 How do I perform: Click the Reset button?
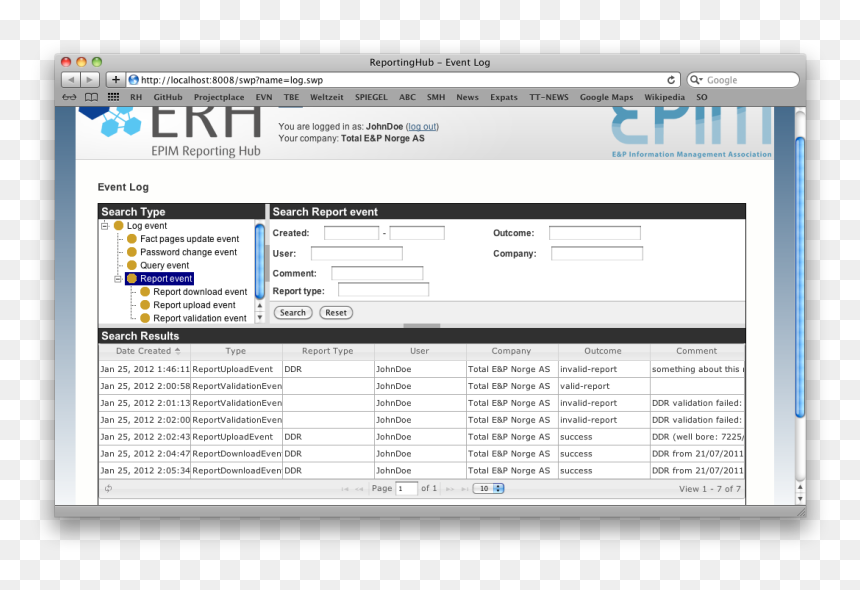[x=336, y=313]
